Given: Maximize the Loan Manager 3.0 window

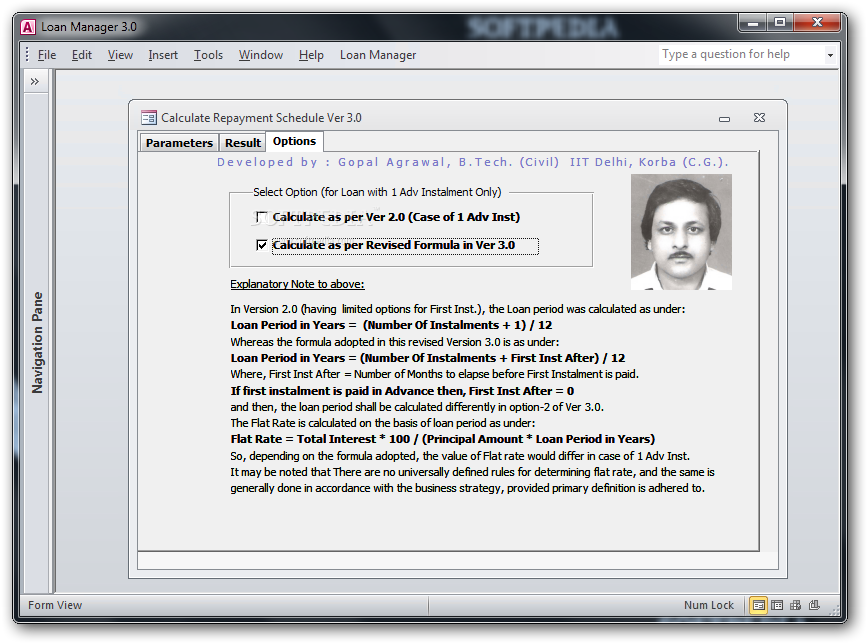Looking at the screenshot, I should (x=780, y=23).
